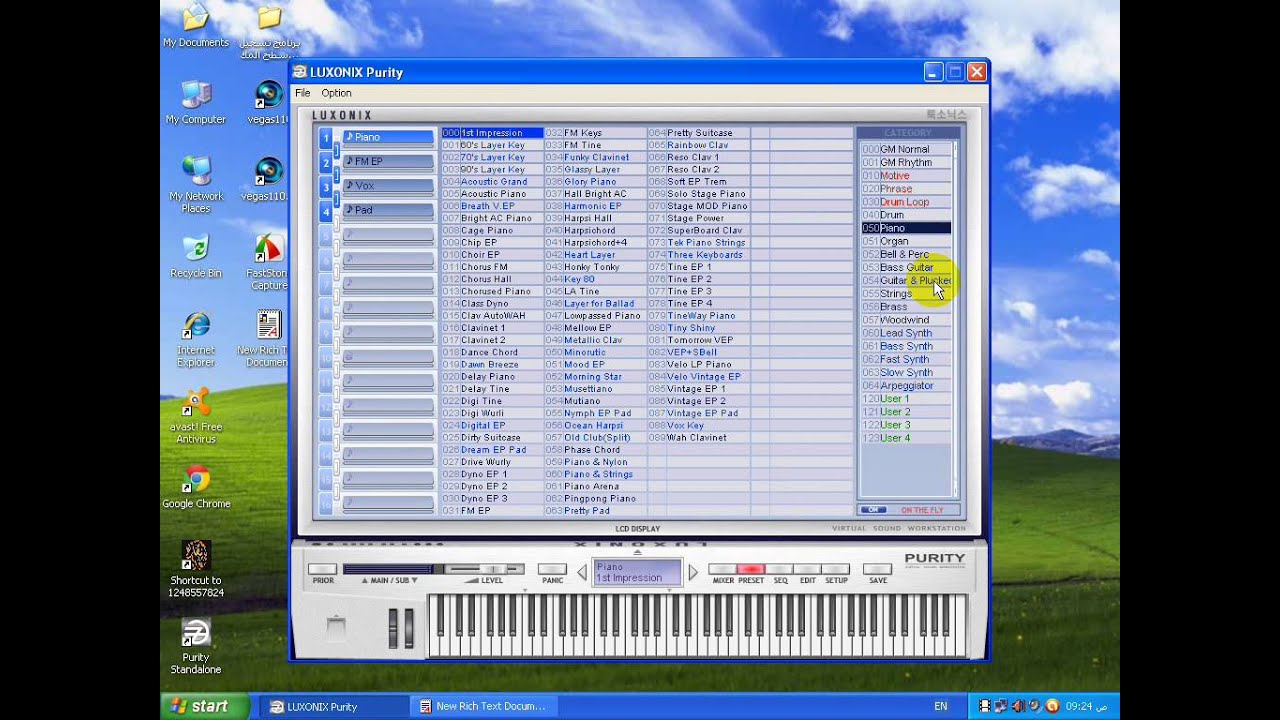The width and height of the screenshot is (1280, 720).
Task: Launch Internet Explorer from desktop
Action: click(x=196, y=340)
